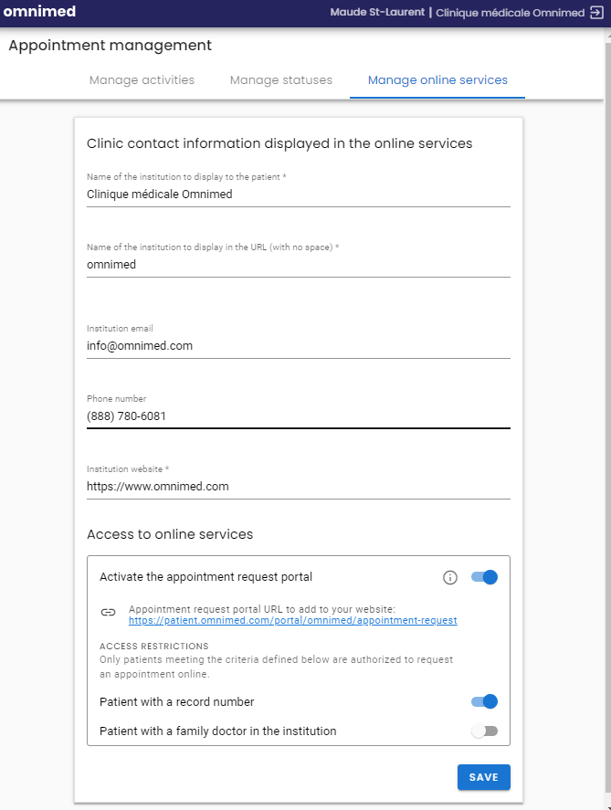Screen dimensions: 611x810
Task: Disable Patient with a record number
Action: tap(484, 702)
